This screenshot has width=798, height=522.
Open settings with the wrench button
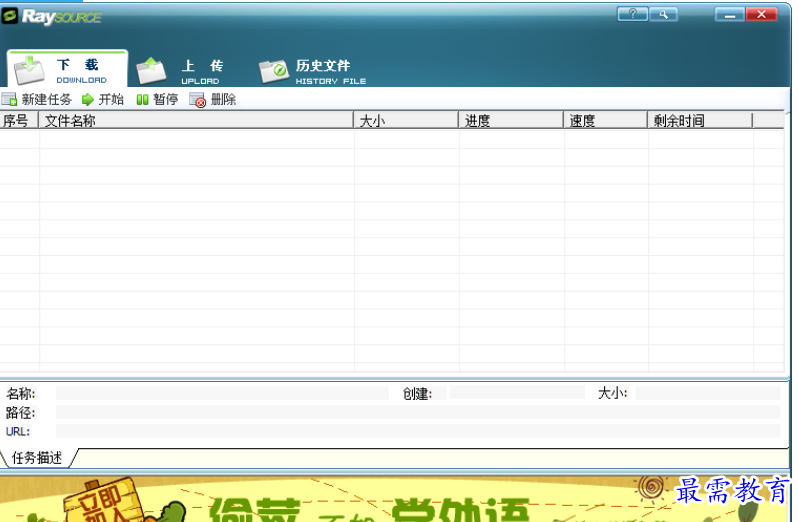(663, 14)
